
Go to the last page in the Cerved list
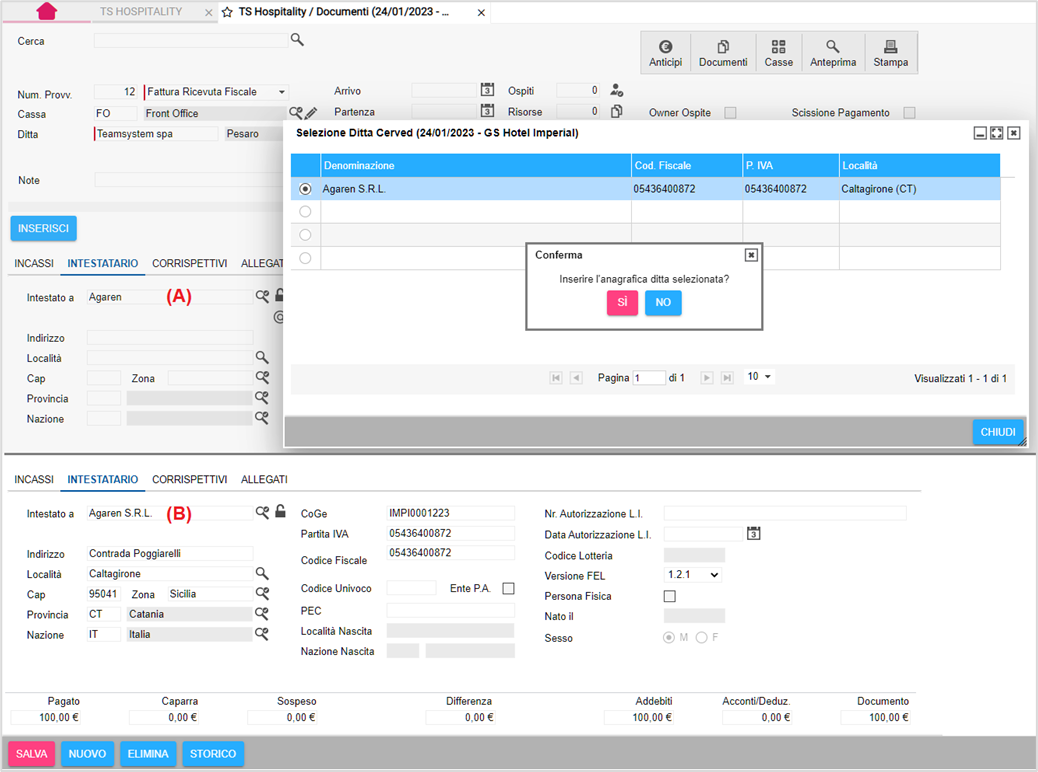coord(727,377)
